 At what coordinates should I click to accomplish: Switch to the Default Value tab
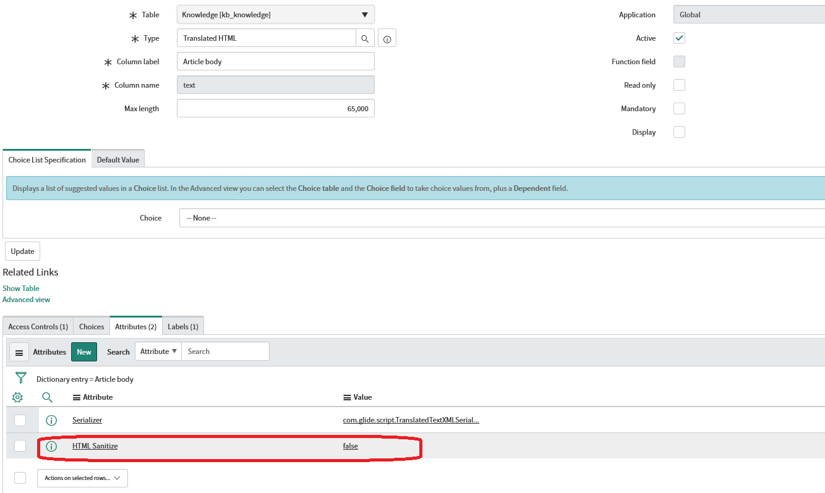pyautogui.click(x=118, y=159)
